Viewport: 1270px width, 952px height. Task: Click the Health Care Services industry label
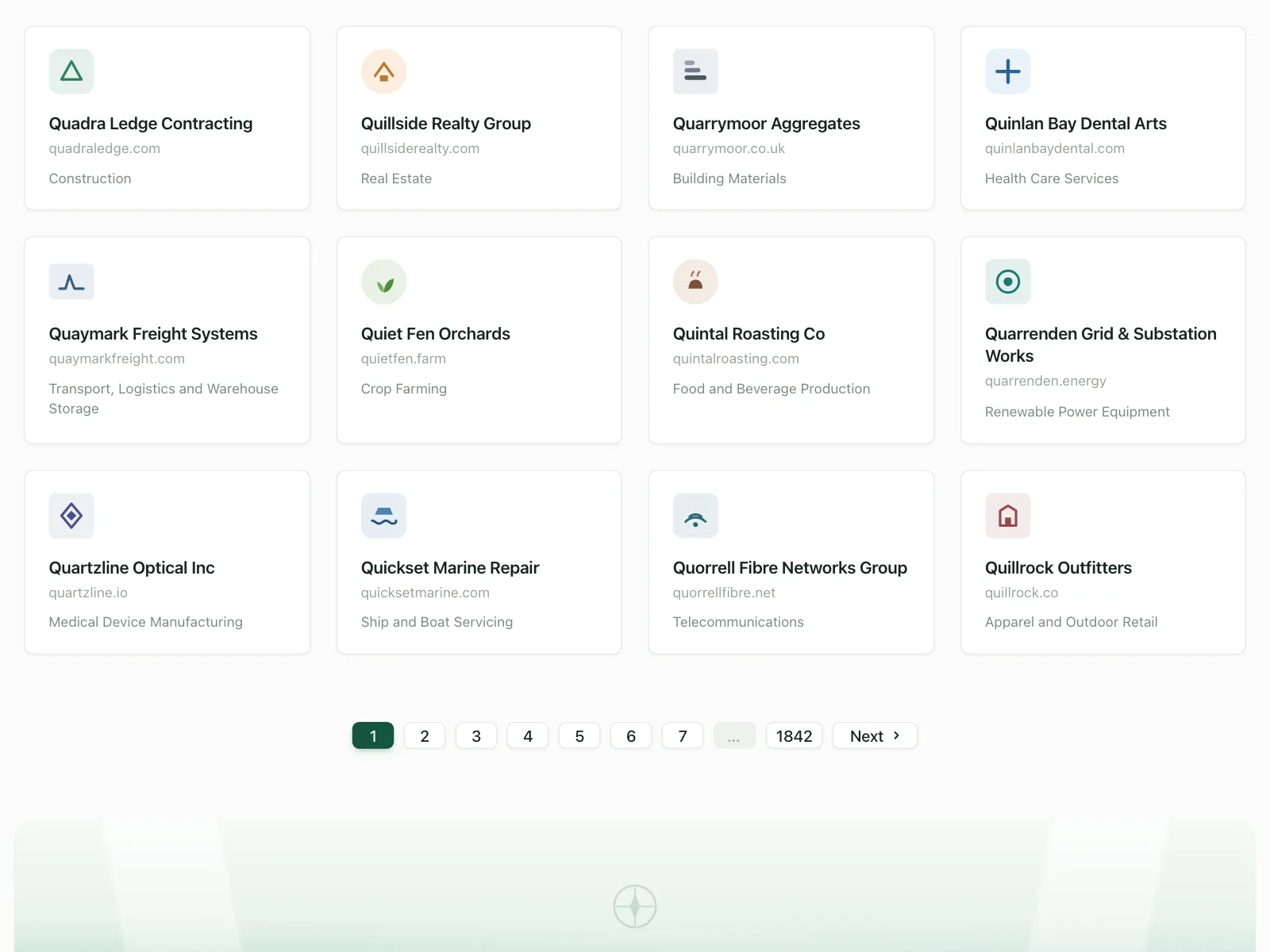tap(1052, 178)
